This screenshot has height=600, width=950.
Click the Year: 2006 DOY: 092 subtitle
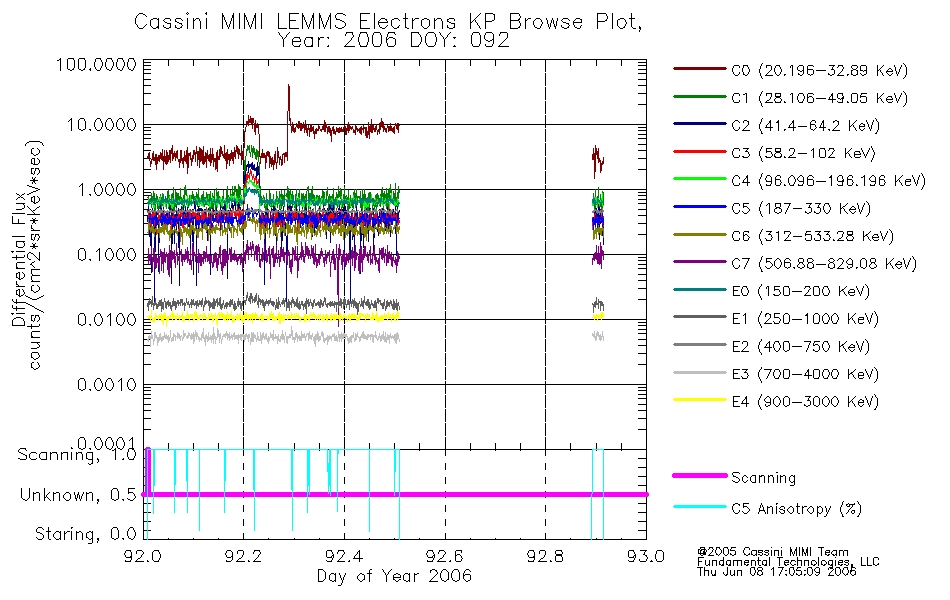point(394,41)
